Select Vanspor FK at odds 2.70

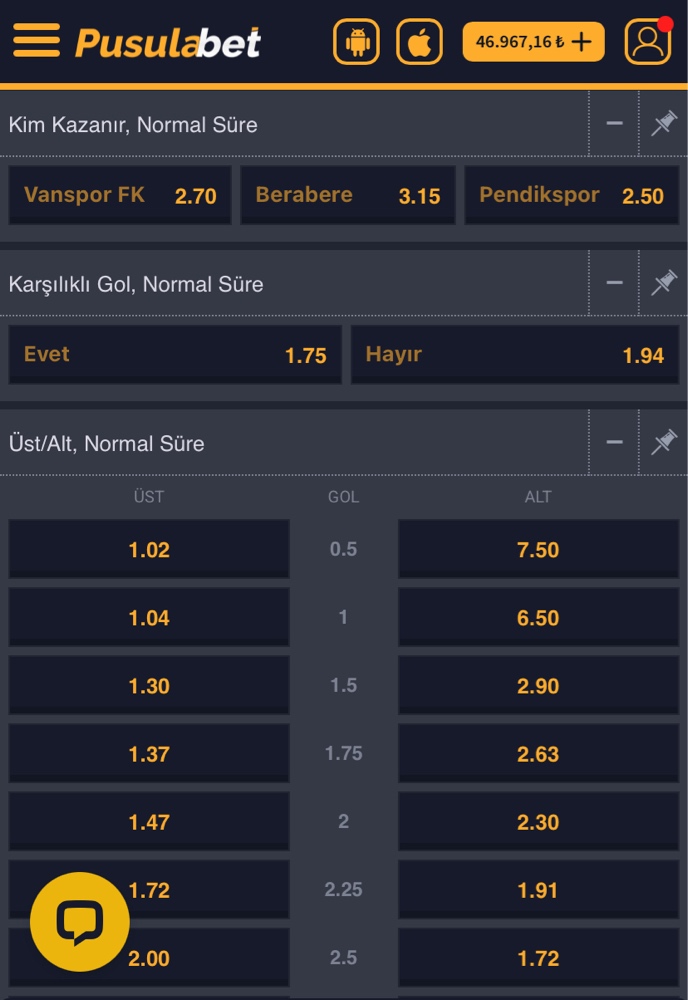tap(120, 195)
